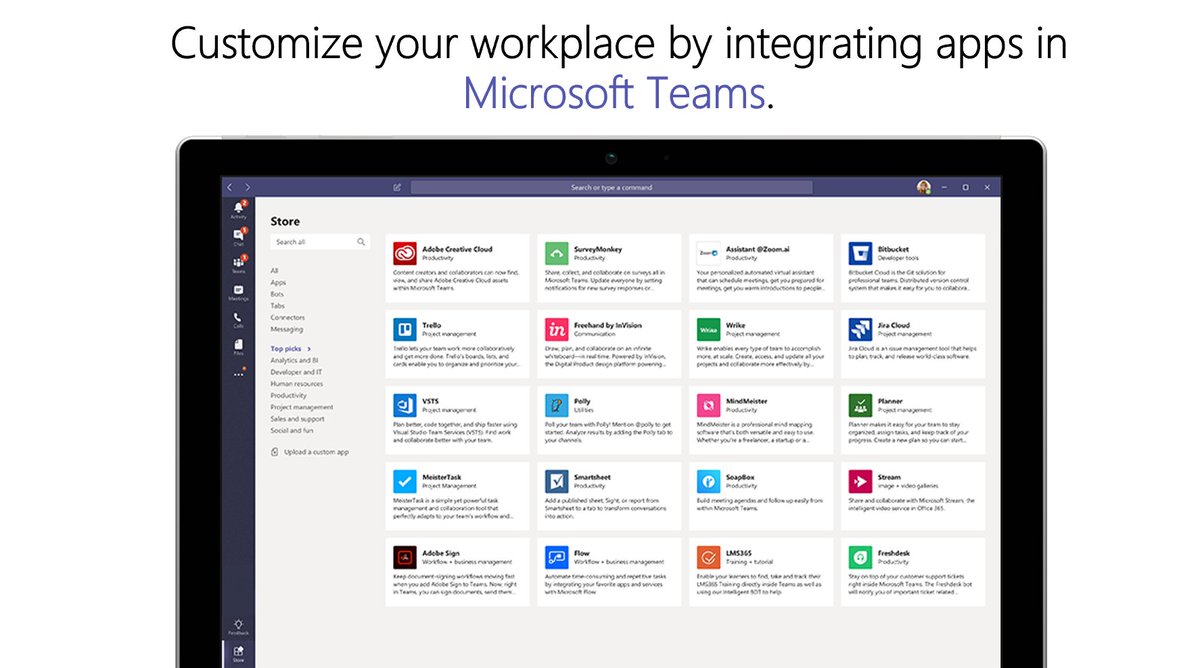Click the Search all input field

click(x=320, y=242)
